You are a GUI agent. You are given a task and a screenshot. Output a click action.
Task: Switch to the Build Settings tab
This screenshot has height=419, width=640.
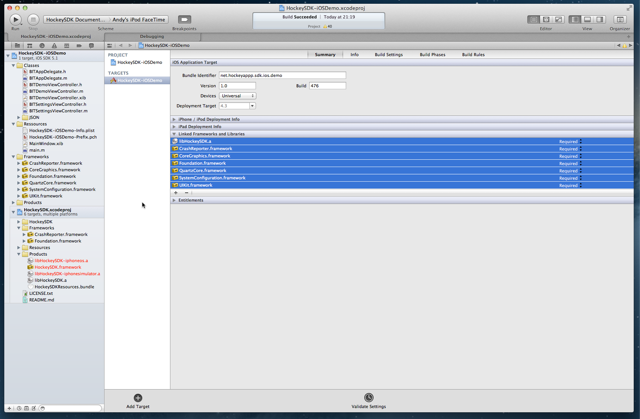[x=388, y=55]
